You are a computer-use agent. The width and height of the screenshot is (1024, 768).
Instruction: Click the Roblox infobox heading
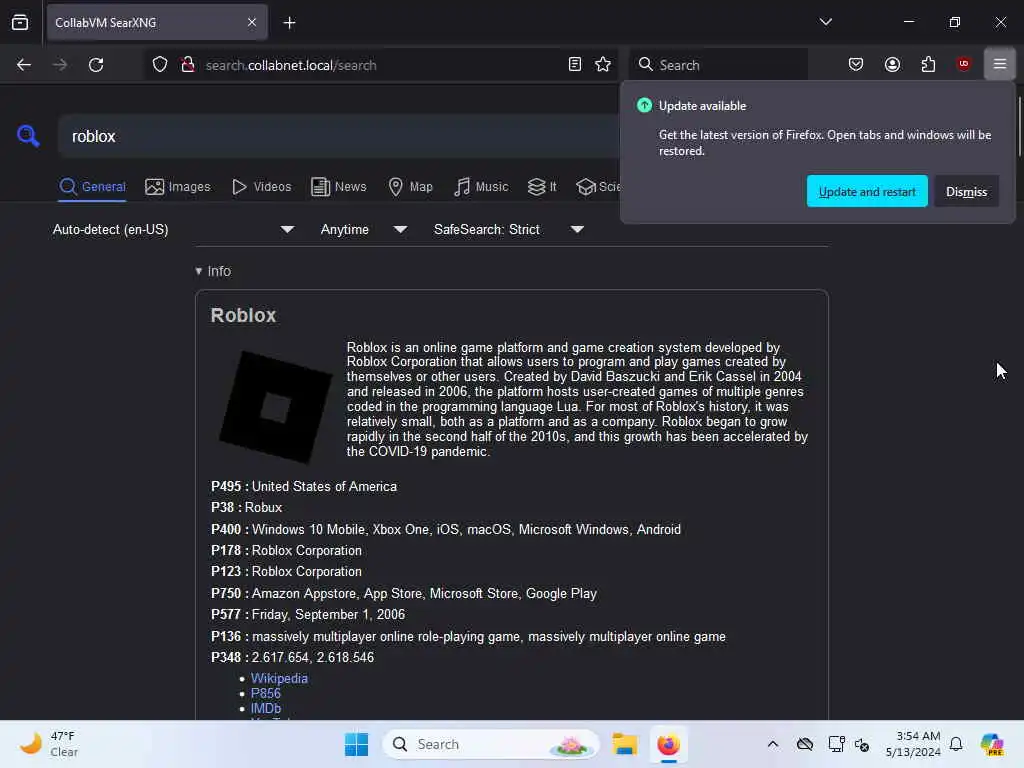tap(243, 315)
